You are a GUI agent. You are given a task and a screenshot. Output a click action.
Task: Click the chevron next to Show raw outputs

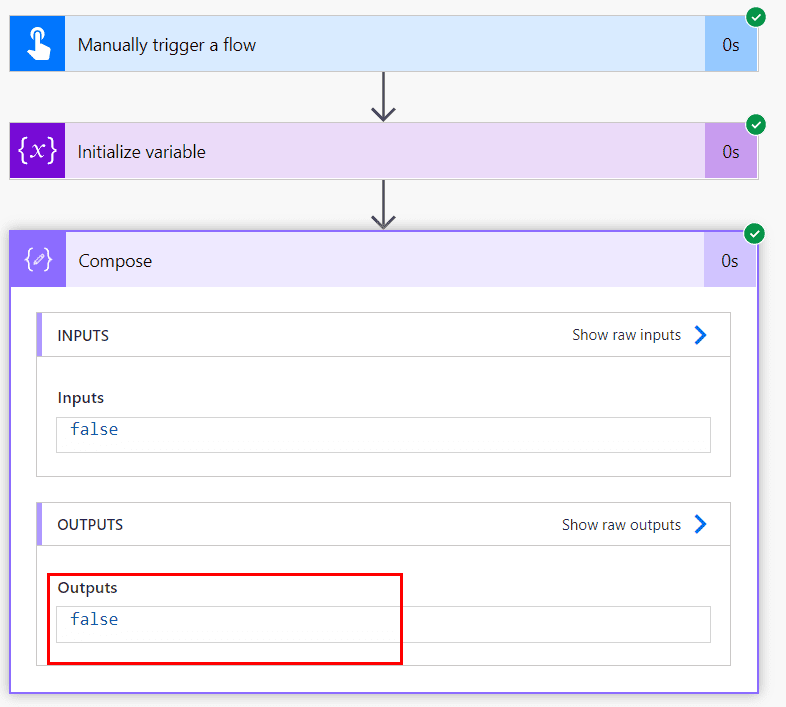(x=700, y=524)
